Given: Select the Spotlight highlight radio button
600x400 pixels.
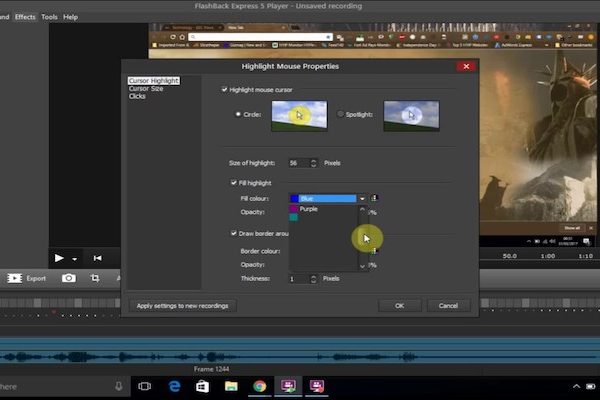Looking at the screenshot, I should tap(340, 114).
